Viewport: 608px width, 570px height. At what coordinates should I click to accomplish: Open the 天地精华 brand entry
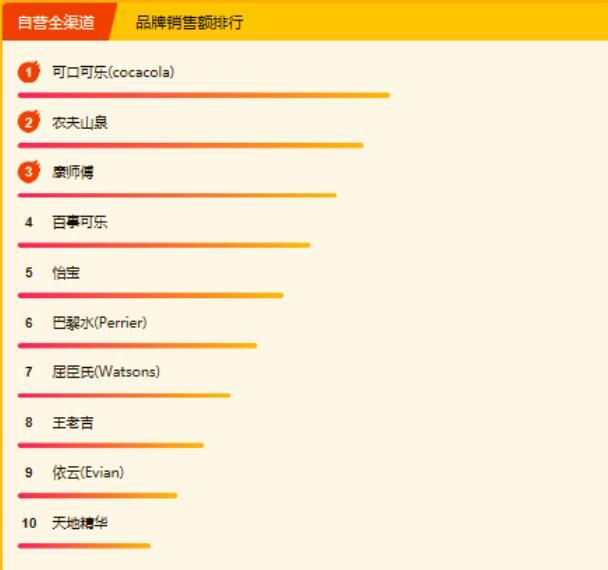coord(80,523)
